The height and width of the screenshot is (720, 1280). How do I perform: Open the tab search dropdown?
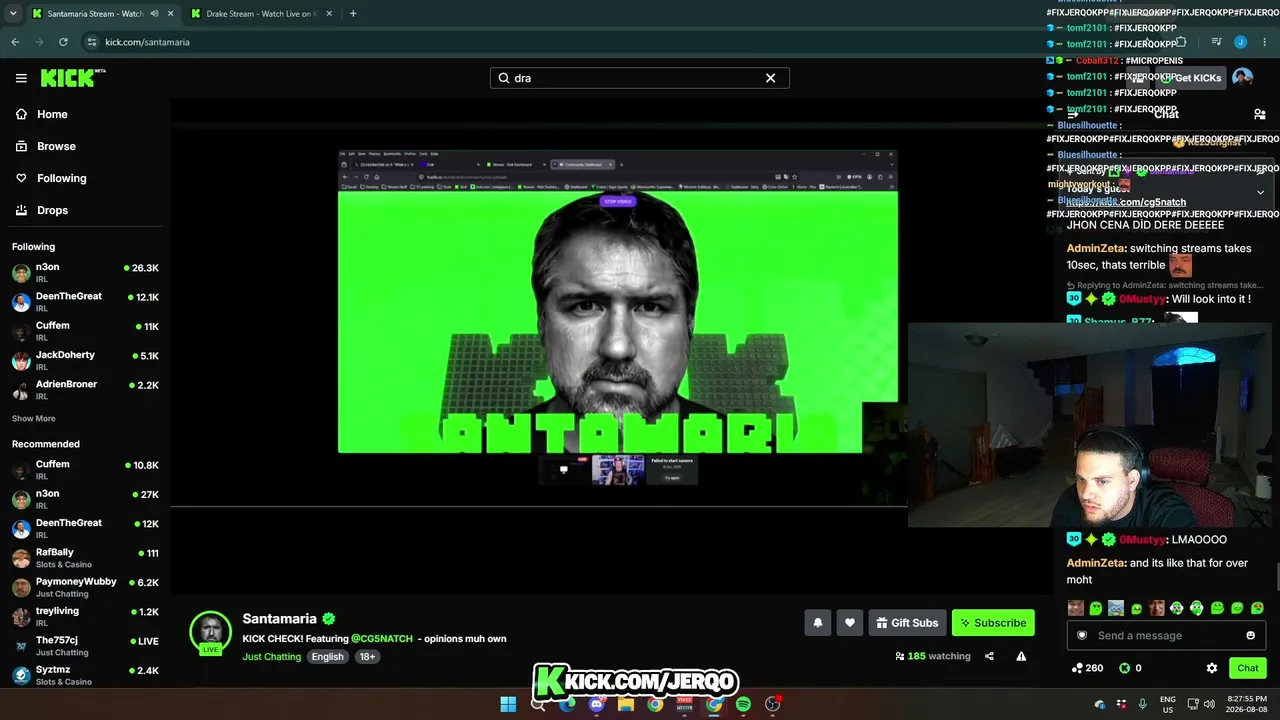click(x=13, y=14)
